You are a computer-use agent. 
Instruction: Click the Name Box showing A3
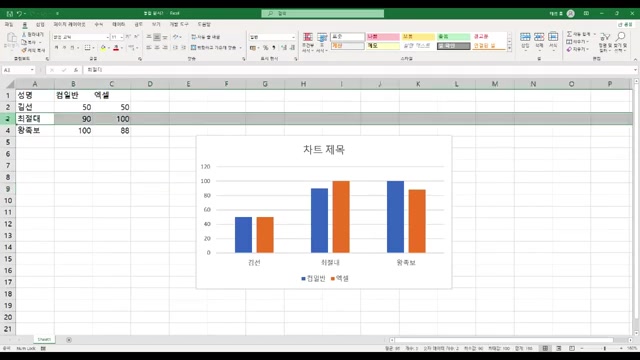click(x=18, y=70)
